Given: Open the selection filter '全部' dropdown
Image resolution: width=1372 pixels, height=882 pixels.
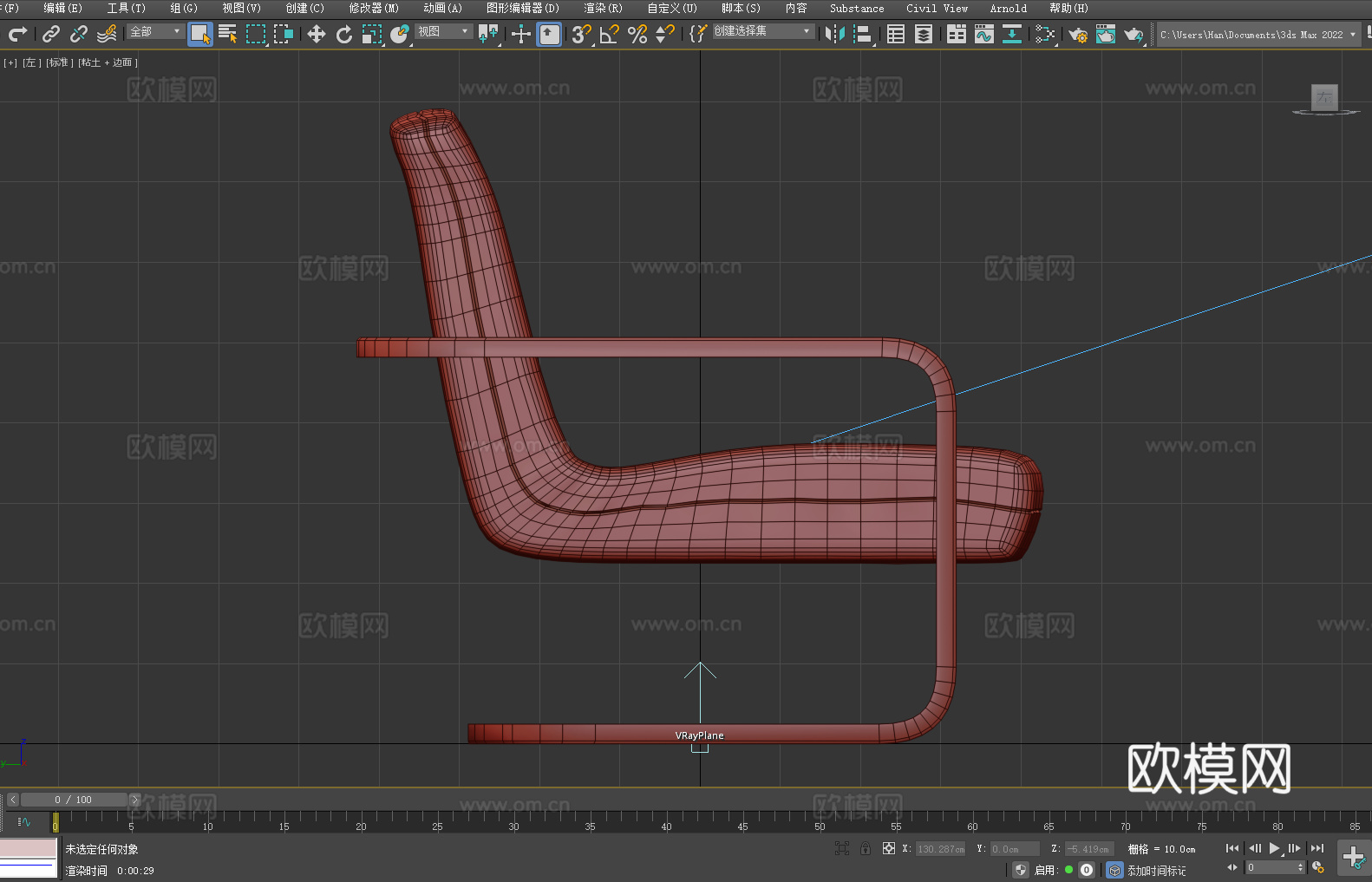Looking at the screenshot, I should pyautogui.click(x=155, y=31).
